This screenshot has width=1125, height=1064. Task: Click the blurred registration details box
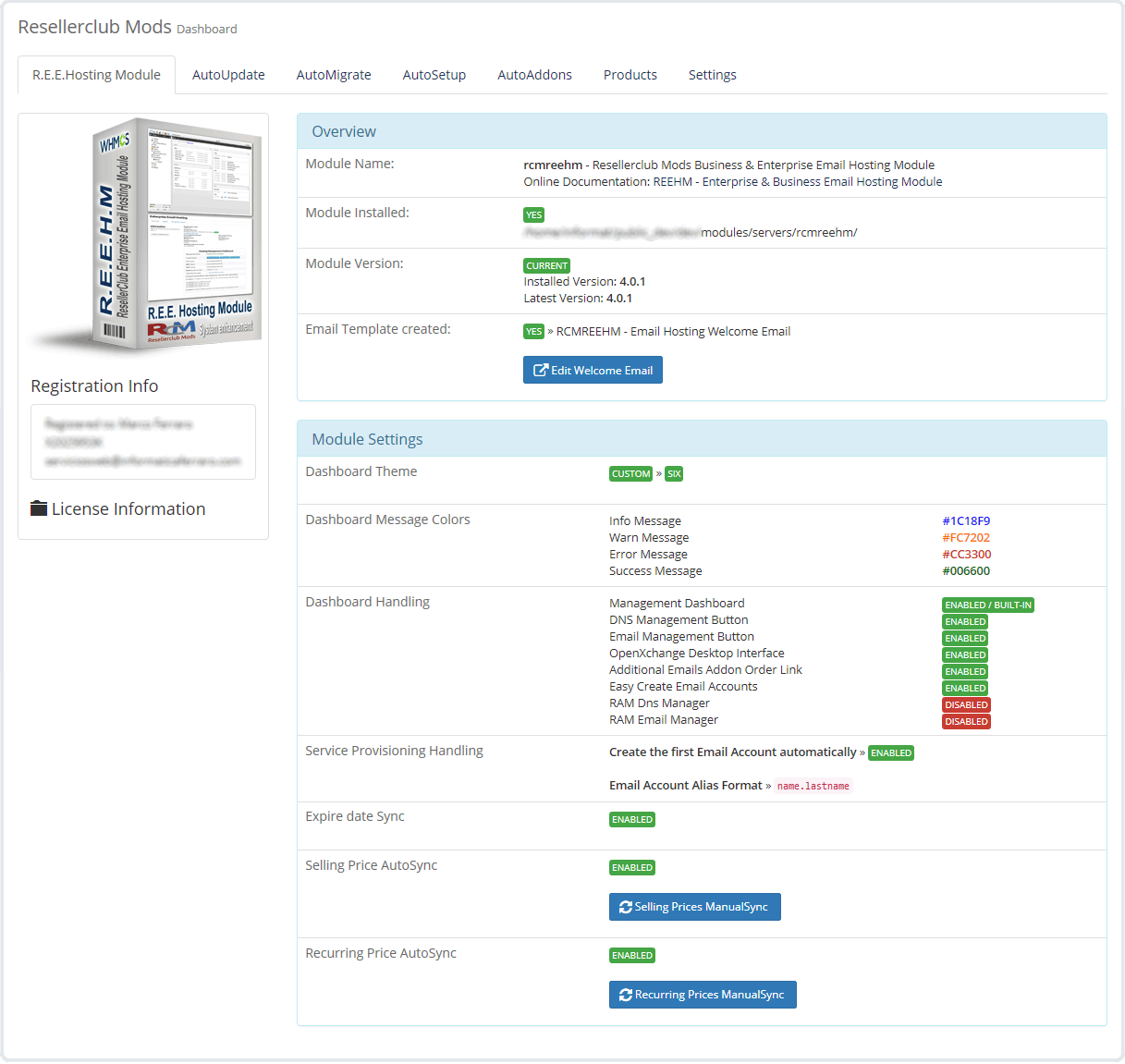click(143, 442)
